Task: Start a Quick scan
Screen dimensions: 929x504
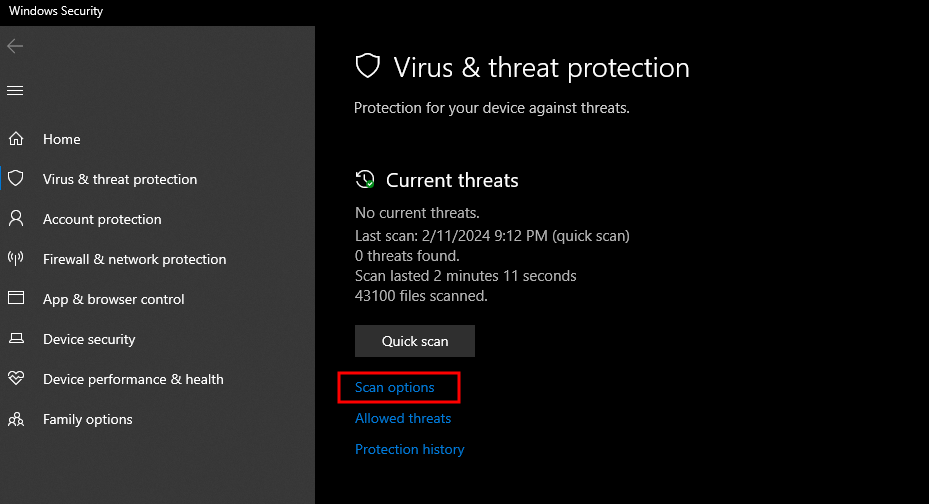Action: click(415, 341)
